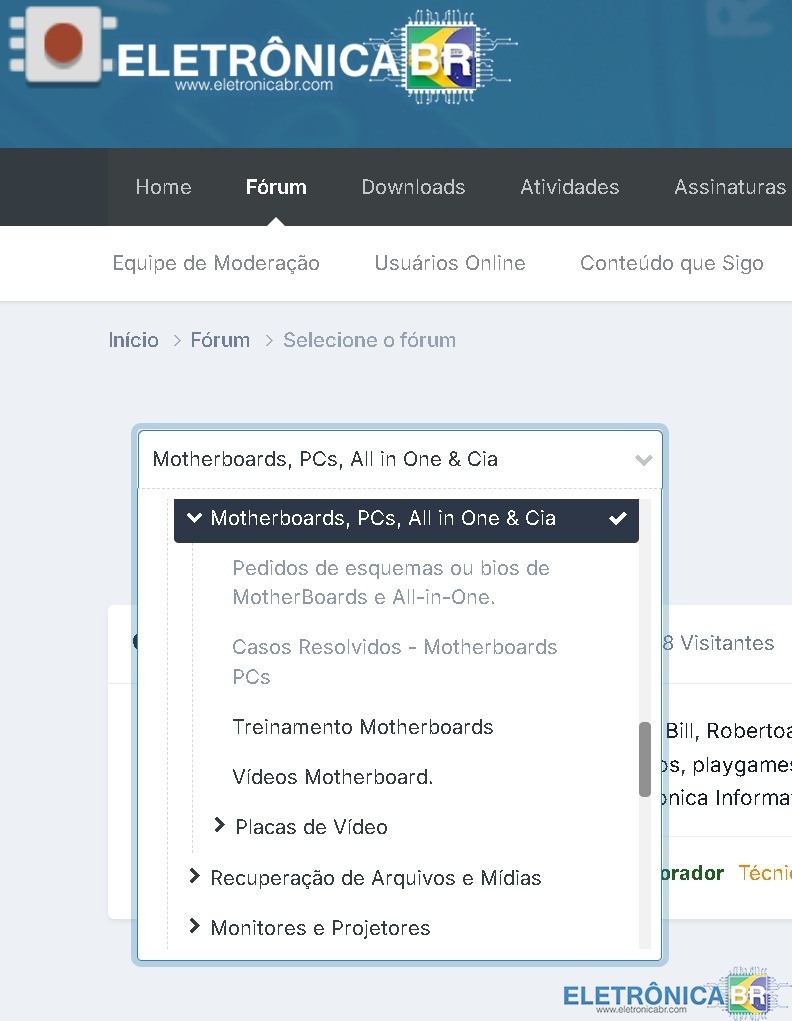The width and height of the screenshot is (792, 1021).
Task: Expand the Monitores e Projetores category
Action: click(195, 927)
